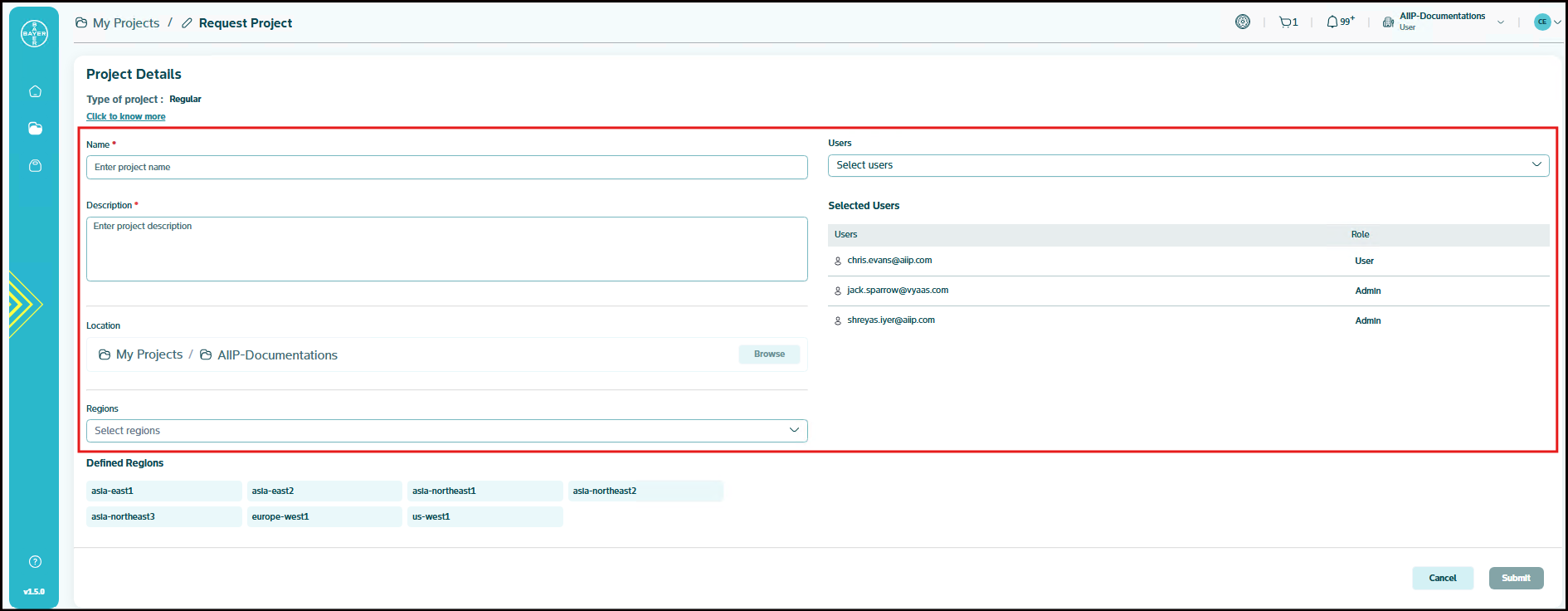
Task: Click the Browse location button
Action: click(769, 354)
